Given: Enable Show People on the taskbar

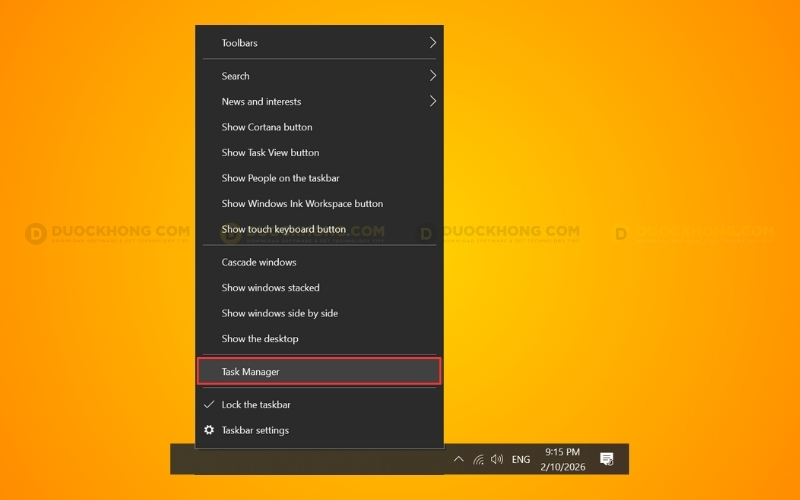Looking at the screenshot, I should click(280, 178).
